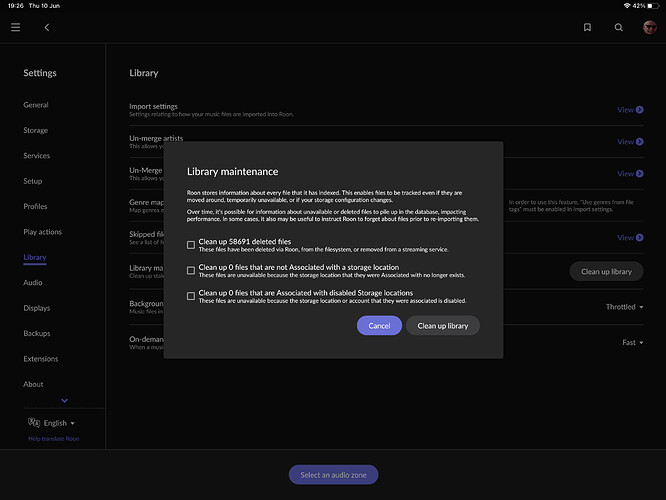This screenshot has height=500, width=666.
Task: Go back with the left arrow
Action: (x=47, y=27)
